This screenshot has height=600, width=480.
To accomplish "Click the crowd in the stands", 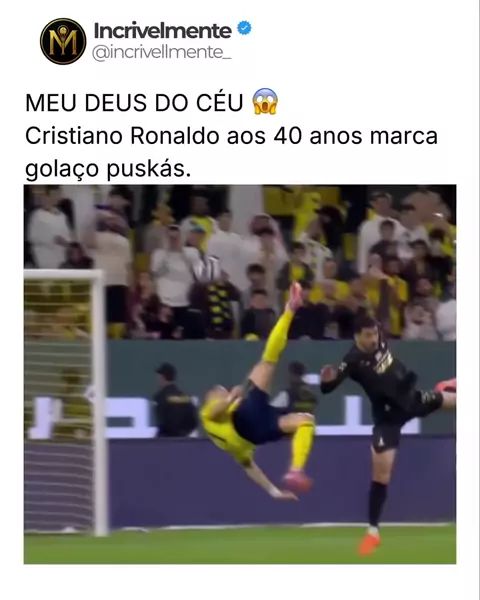I will click(240, 262).
